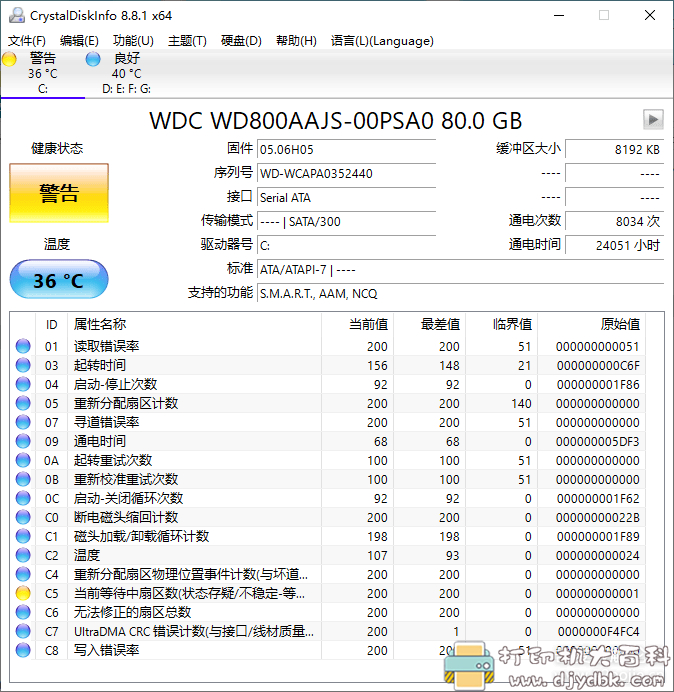Click the status dot of row 0B 重新校准重试次数

23,479
